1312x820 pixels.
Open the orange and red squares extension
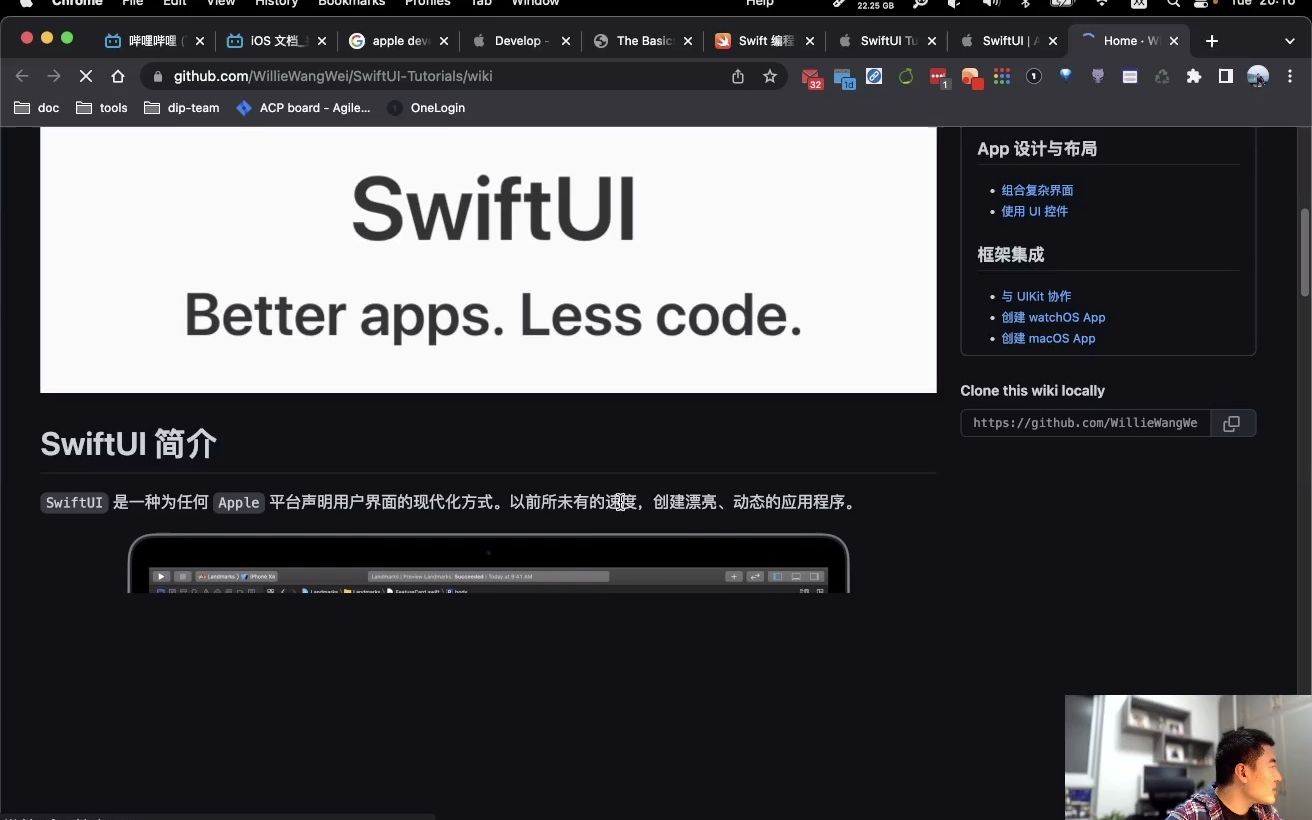point(971,77)
